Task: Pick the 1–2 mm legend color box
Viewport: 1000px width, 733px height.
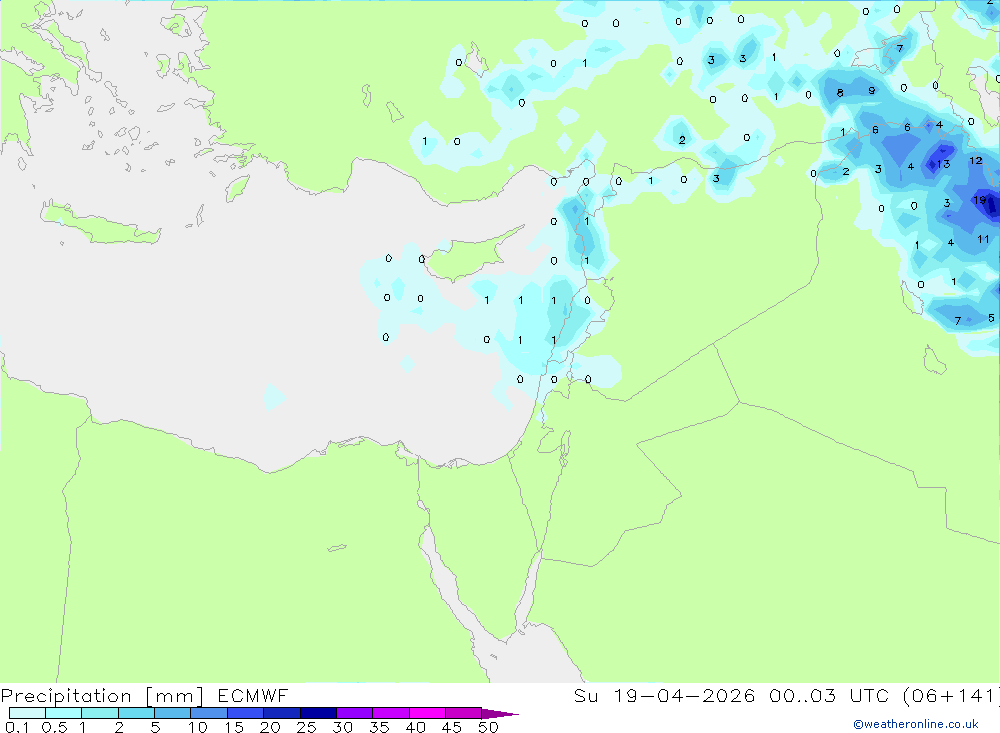Action: click(x=99, y=713)
